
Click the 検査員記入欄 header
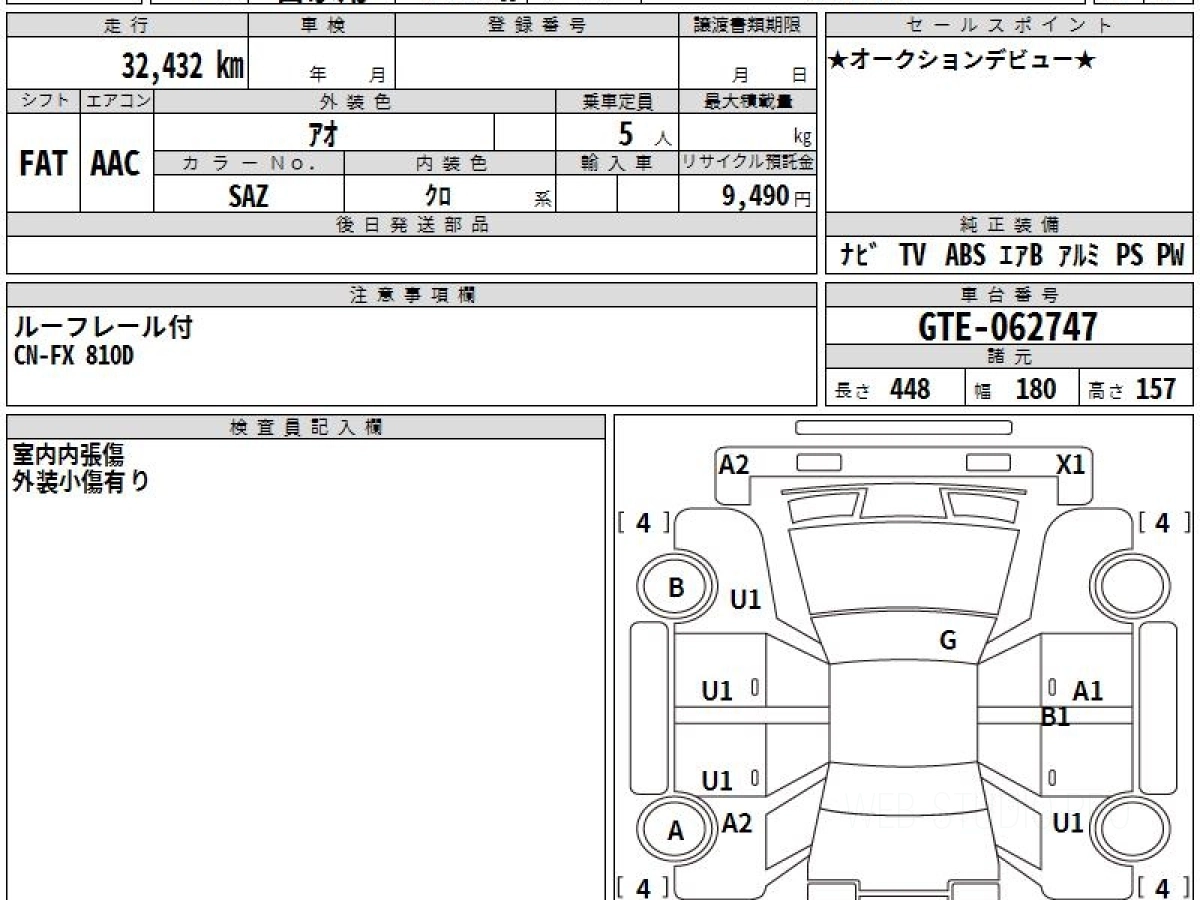point(305,427)
